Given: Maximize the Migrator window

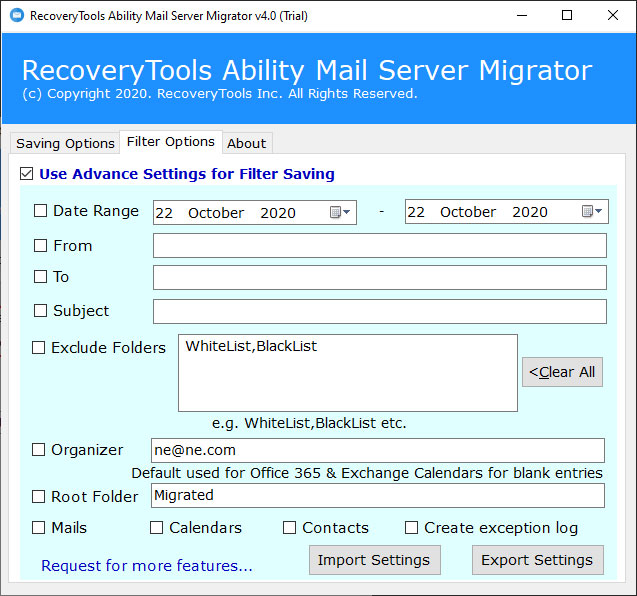Looking at the screenshot, I should [567, 15].
